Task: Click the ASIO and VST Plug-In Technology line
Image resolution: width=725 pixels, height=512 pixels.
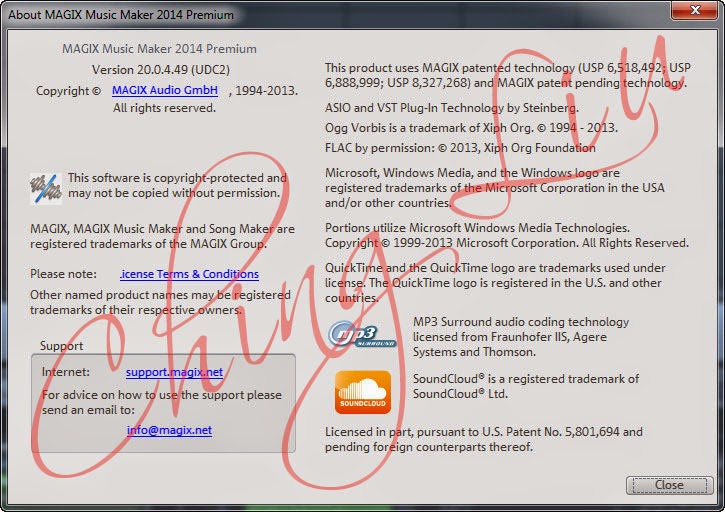Action: coord(452,108)
